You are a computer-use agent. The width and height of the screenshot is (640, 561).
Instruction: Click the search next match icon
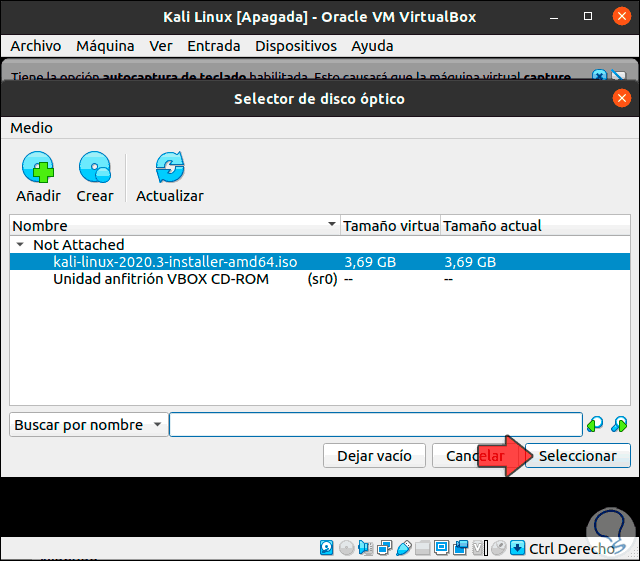619,424
